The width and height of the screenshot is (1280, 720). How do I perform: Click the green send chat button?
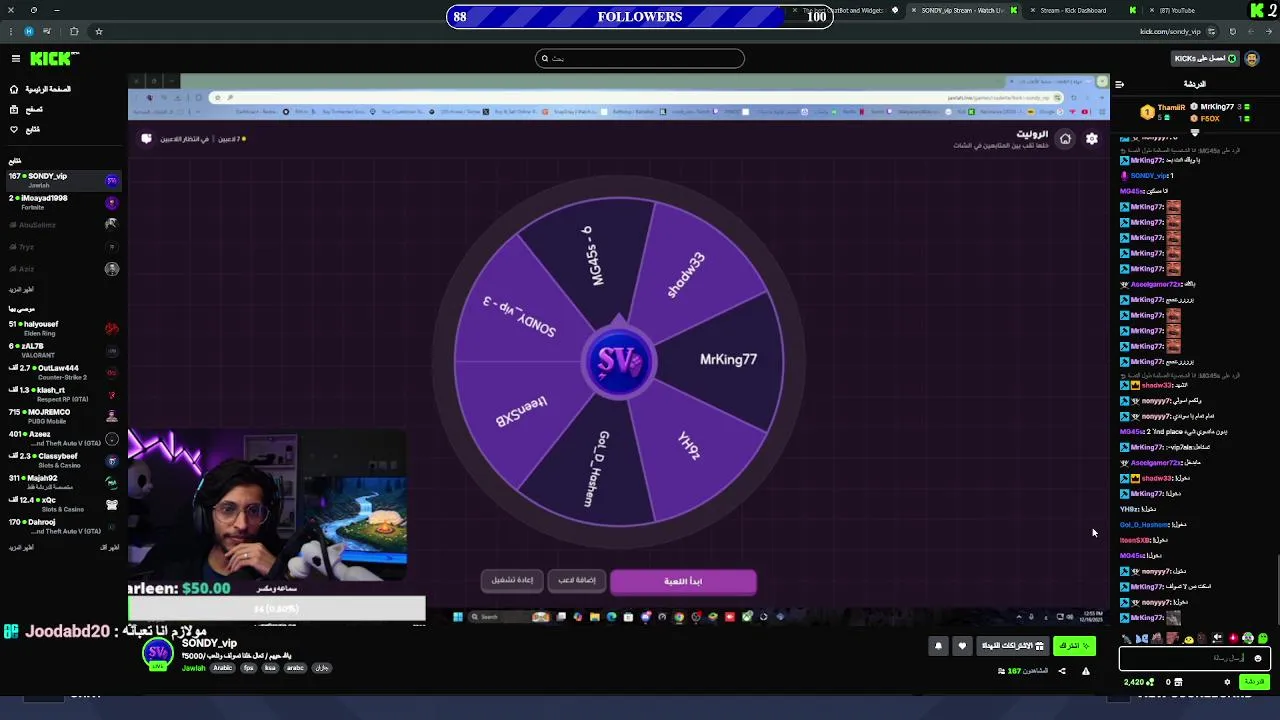coord(1254,682)
